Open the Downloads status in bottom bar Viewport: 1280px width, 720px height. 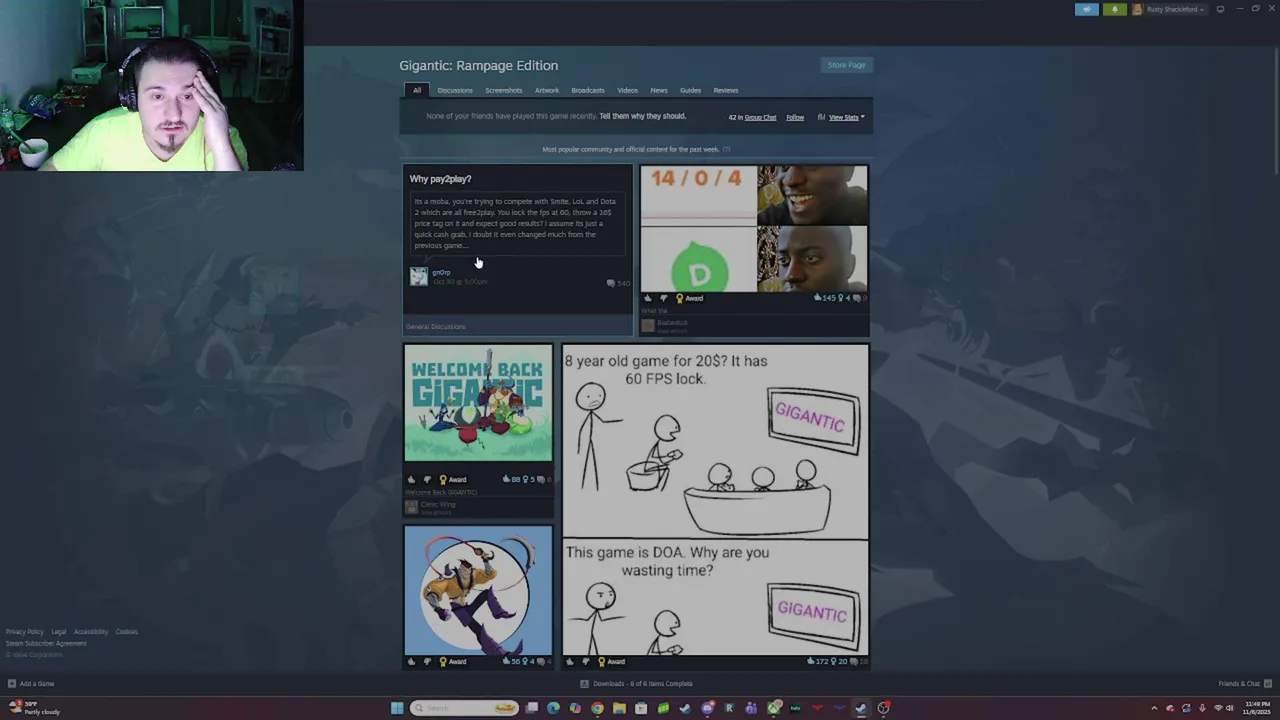point(636,684)
